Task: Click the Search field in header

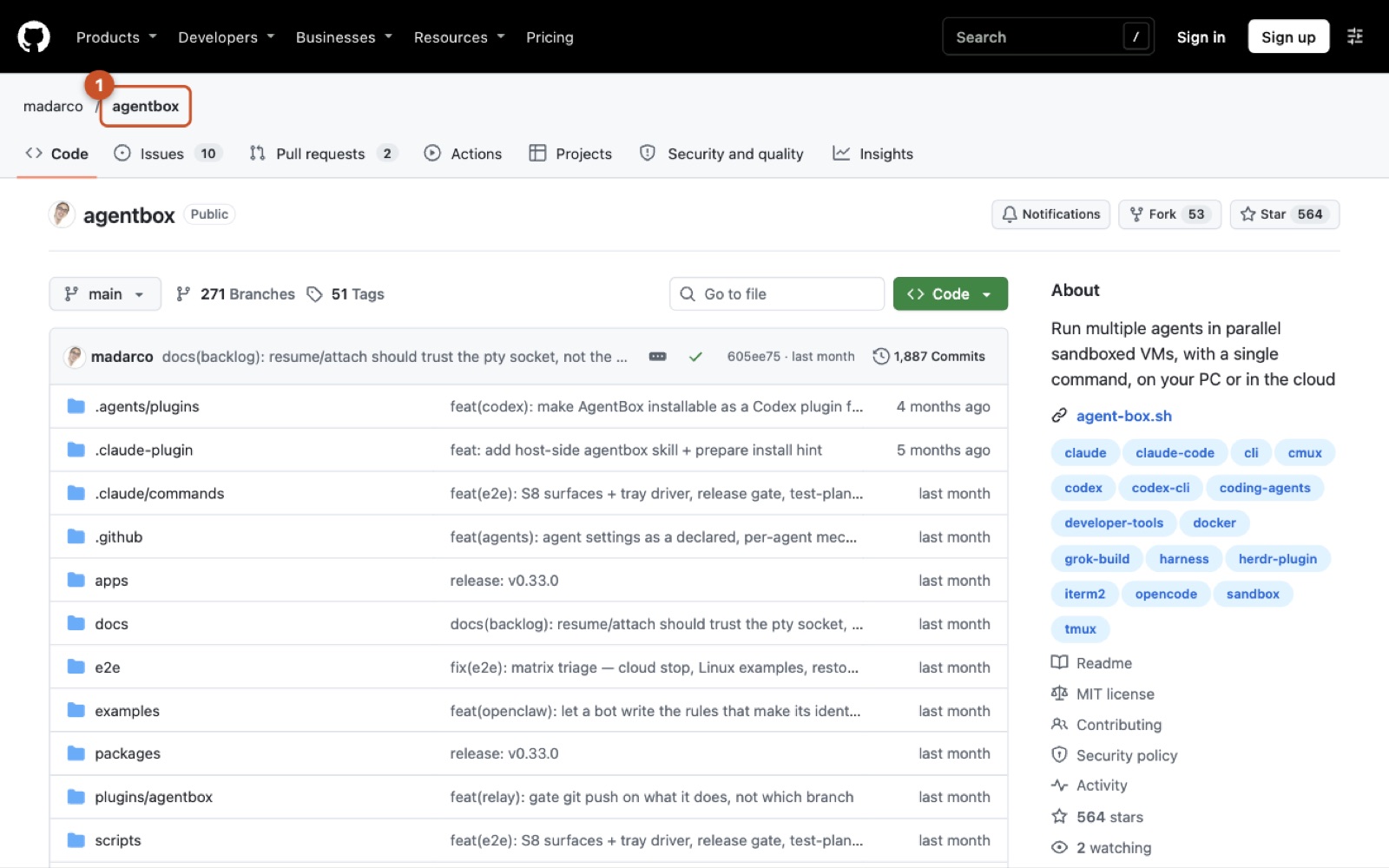Action: pos(1048,36)
